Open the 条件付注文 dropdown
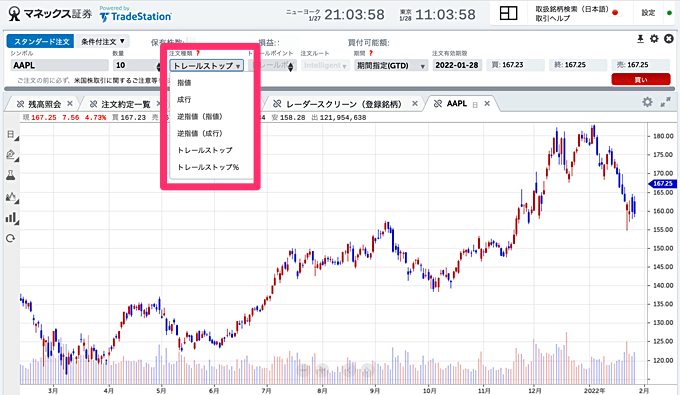The width and height of the screenshot is (680, 395). point(103,42)
